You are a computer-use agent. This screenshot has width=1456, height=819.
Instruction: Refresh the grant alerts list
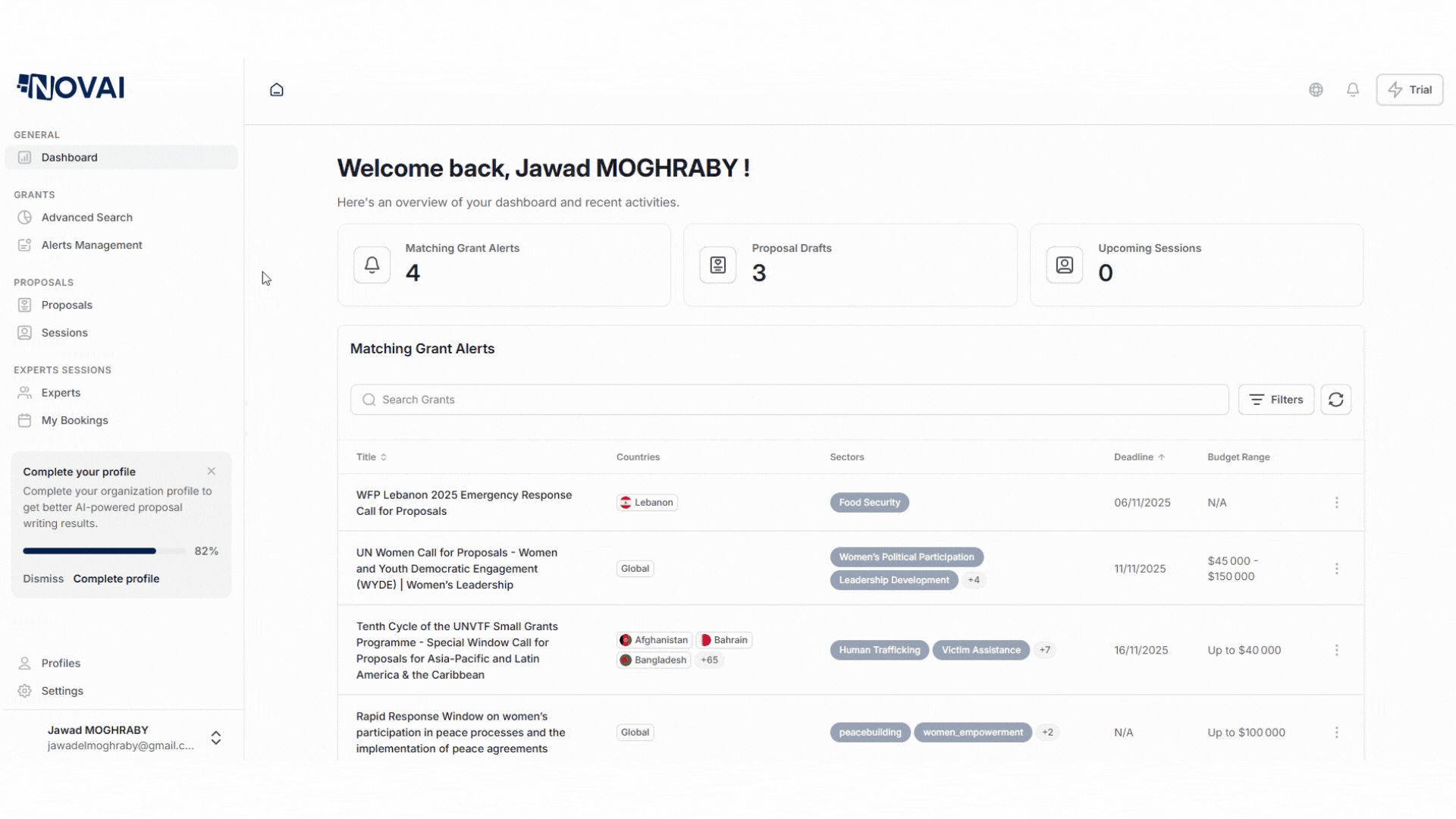pyautogui.click(x=1336, y=400)
